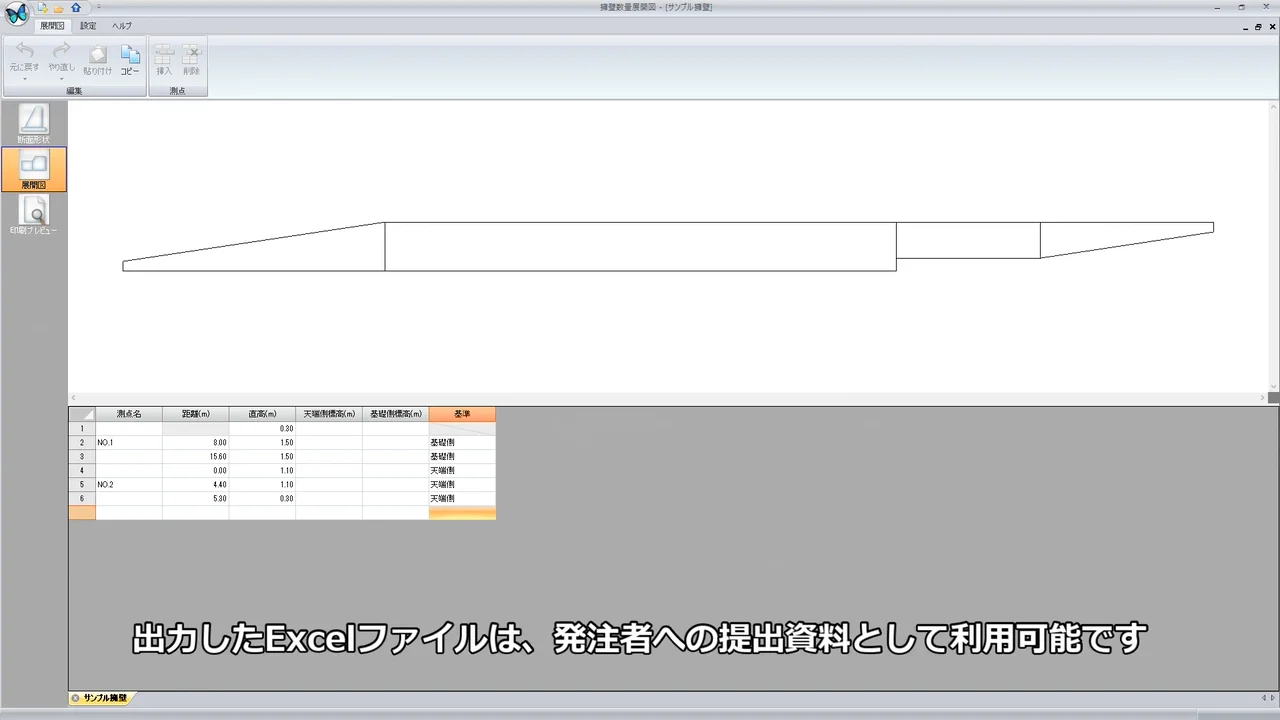Click the 距離(m) column header
The width and height of the screenshot is (1280, 720).
[196, 414]
